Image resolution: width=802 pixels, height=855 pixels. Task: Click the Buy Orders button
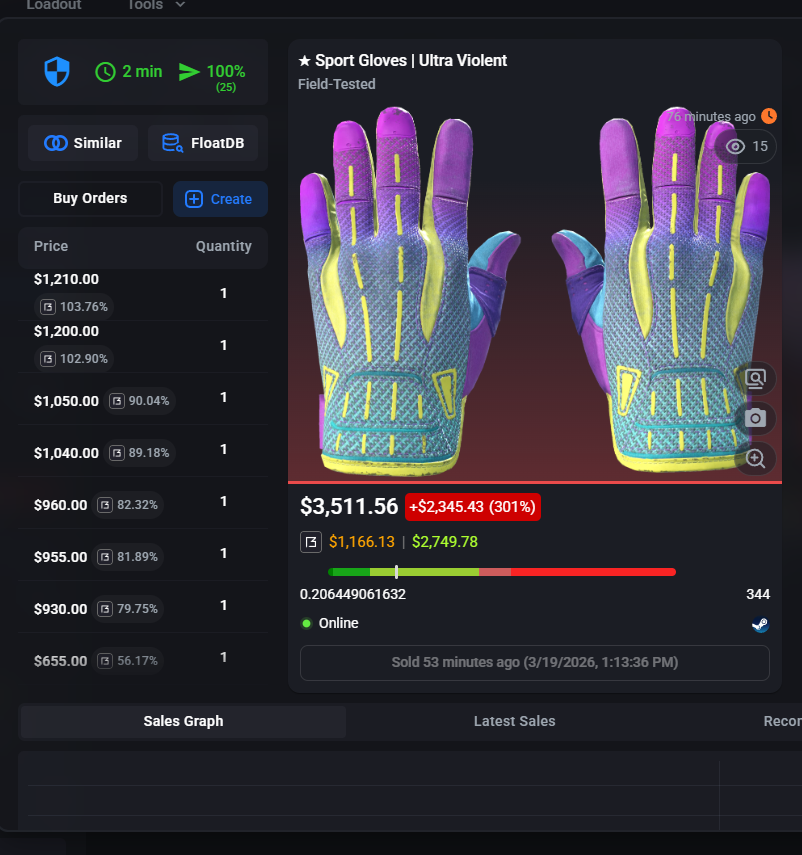pos(90,199)
